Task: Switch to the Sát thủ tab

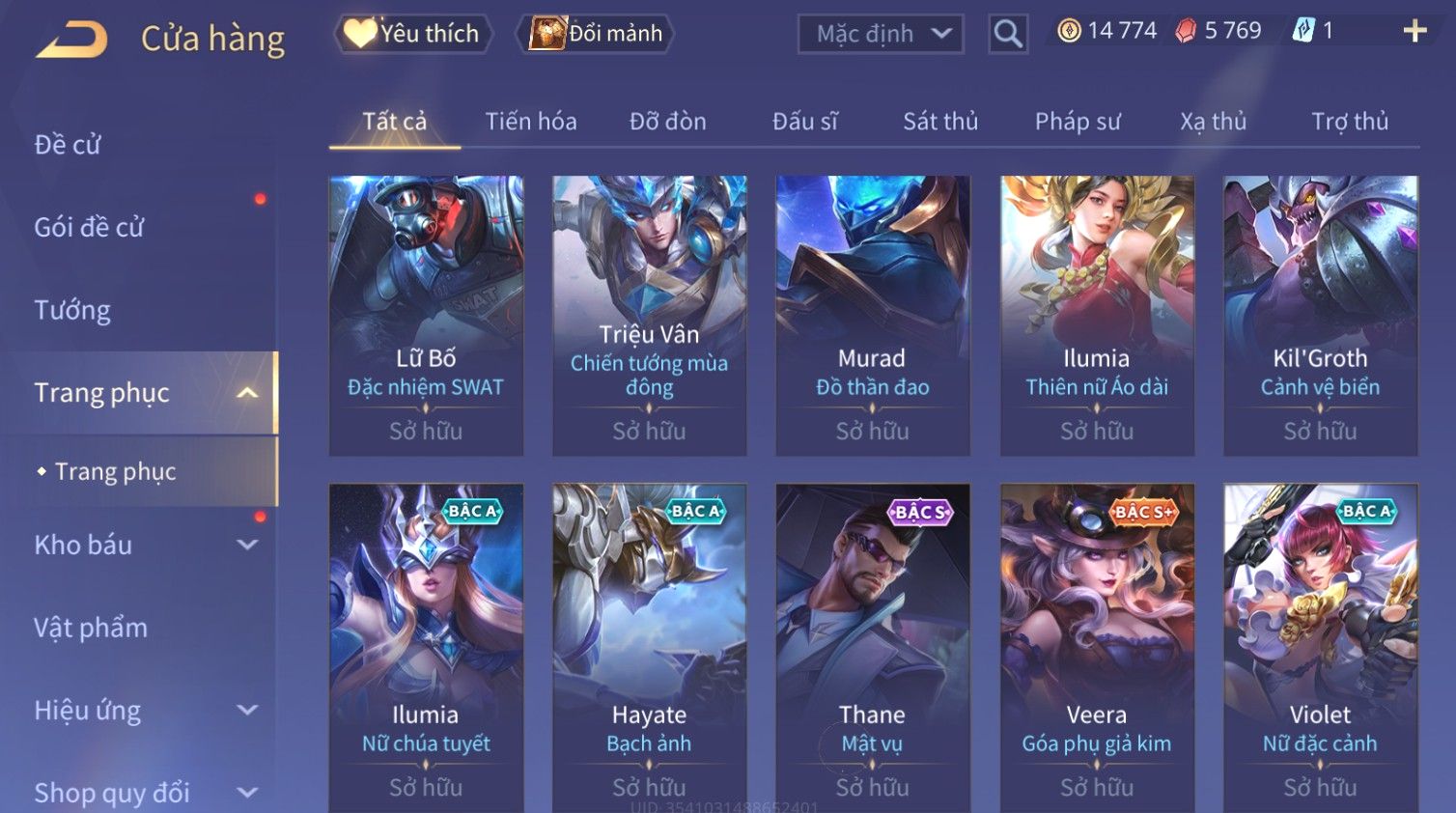Action: click(x=940, y=122)
